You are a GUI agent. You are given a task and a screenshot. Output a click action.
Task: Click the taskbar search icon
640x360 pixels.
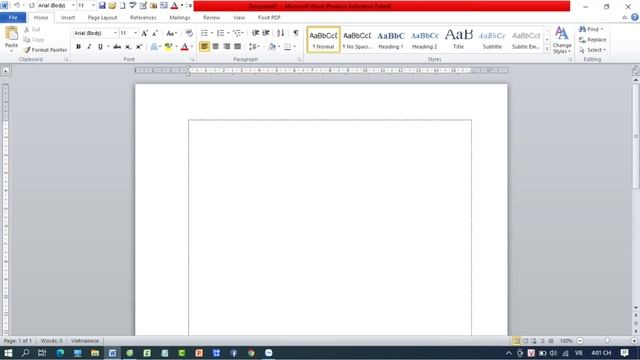(x=25, y=353)
